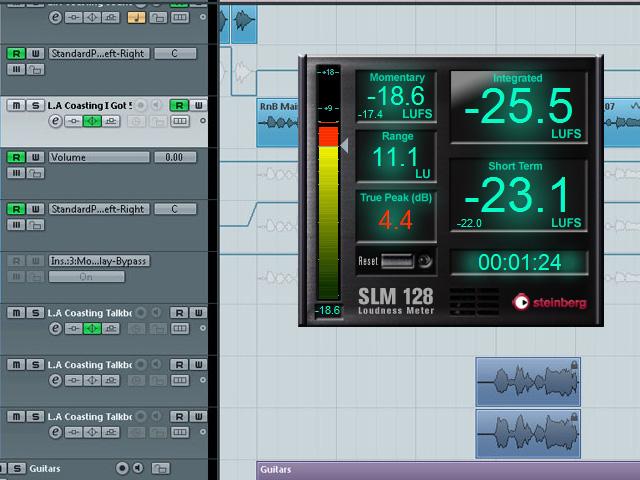
Task: Enable record on the Guitars track
Action: tap(122, 468)
